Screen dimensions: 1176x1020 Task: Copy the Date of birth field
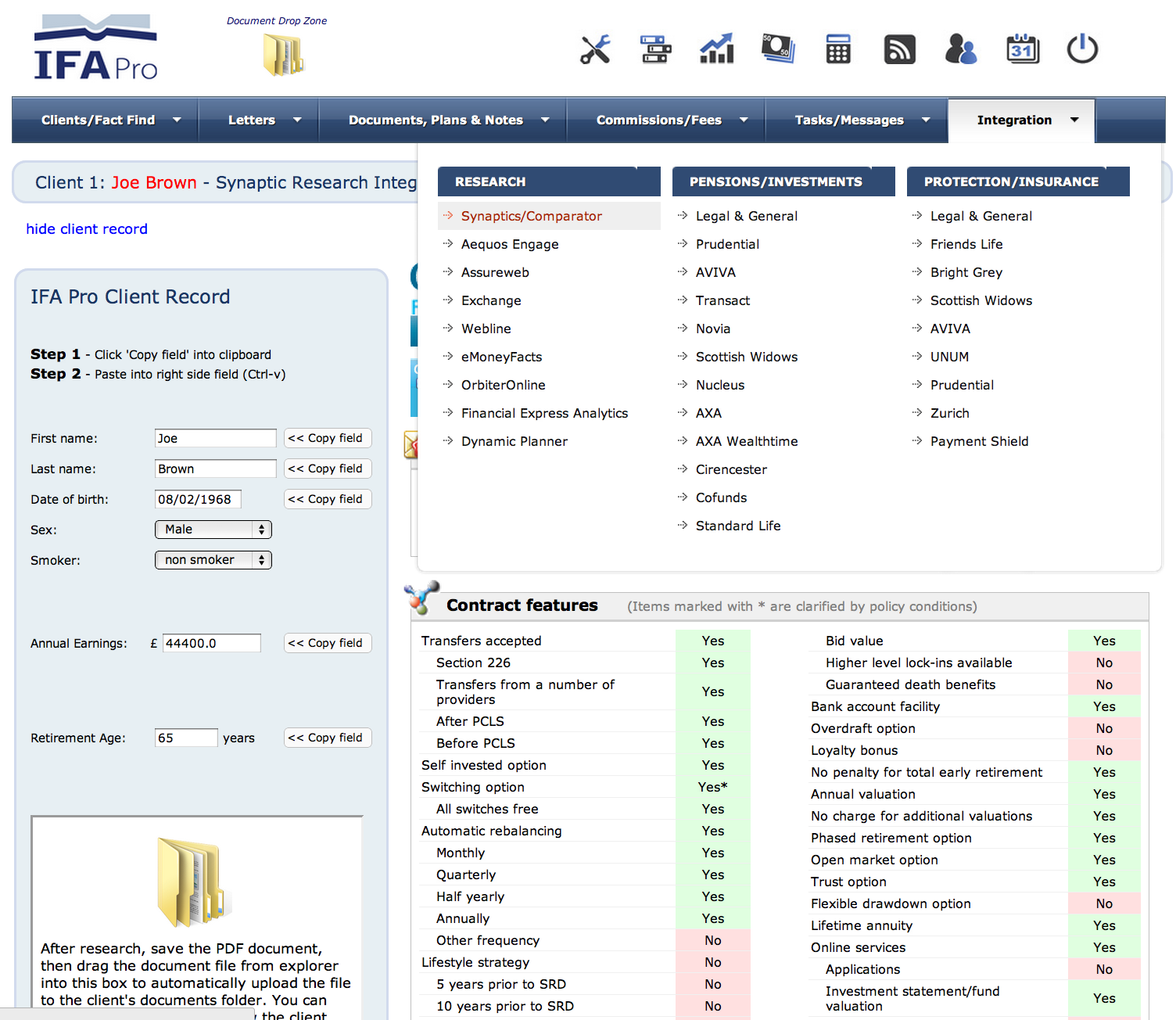point(328,499)
